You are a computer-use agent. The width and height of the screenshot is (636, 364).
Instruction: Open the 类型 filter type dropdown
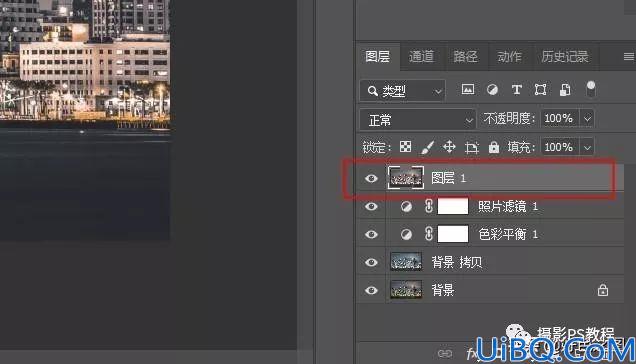[402, 91]
